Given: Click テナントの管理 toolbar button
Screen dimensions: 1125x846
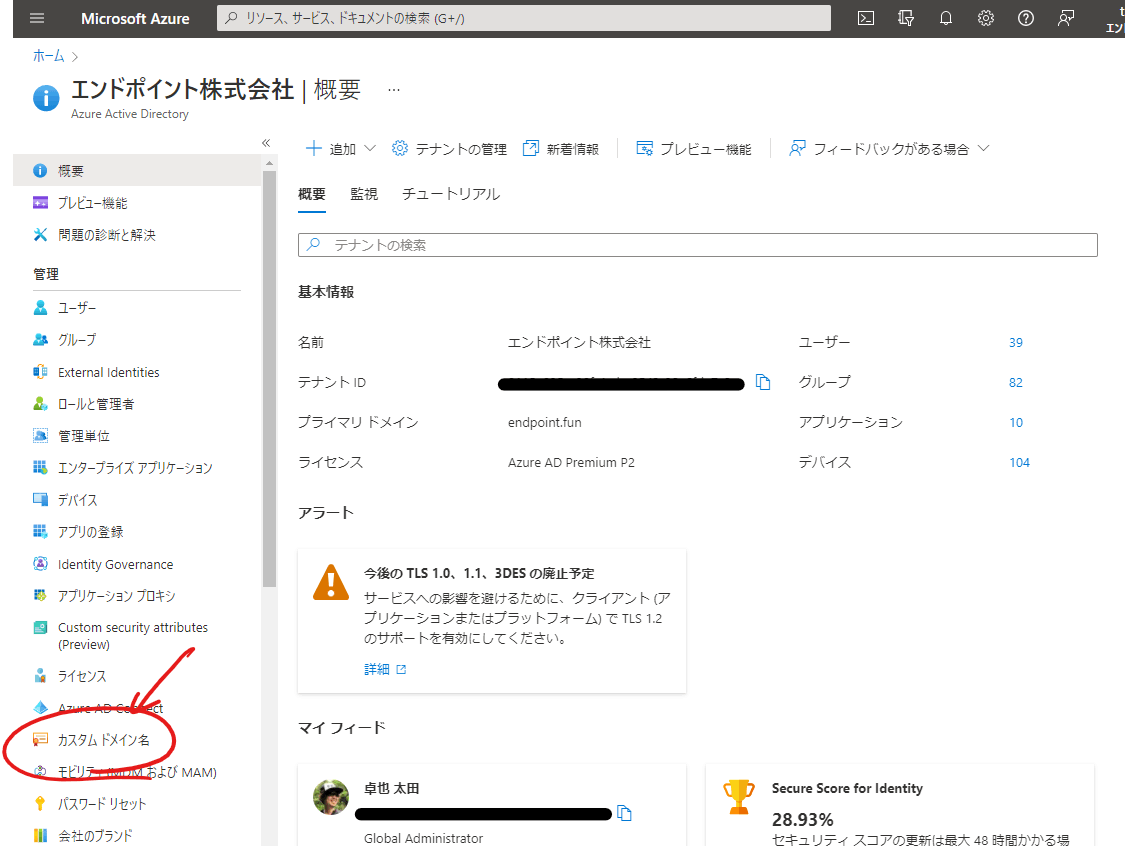Looking at the screenshot, I should [449, 149].
